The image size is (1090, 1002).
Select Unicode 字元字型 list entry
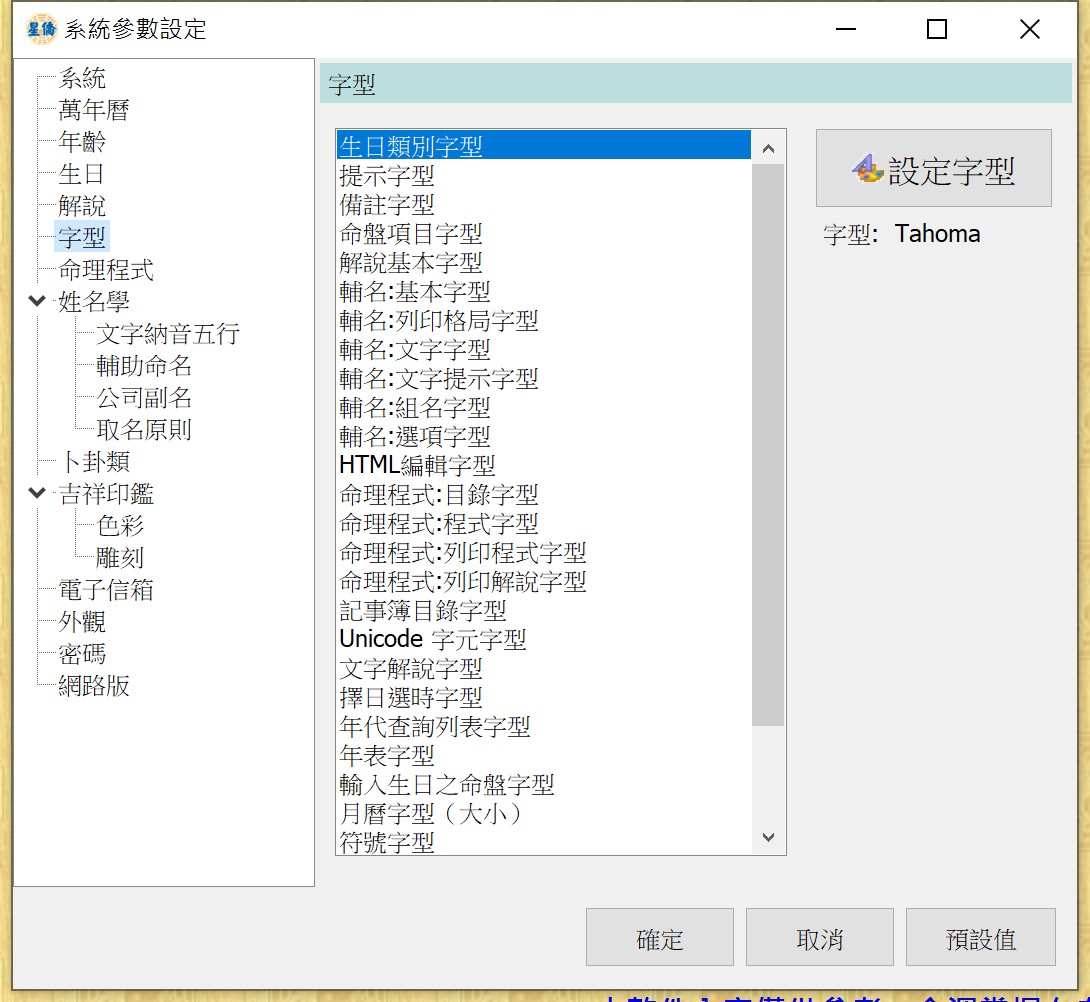point(432,639)
